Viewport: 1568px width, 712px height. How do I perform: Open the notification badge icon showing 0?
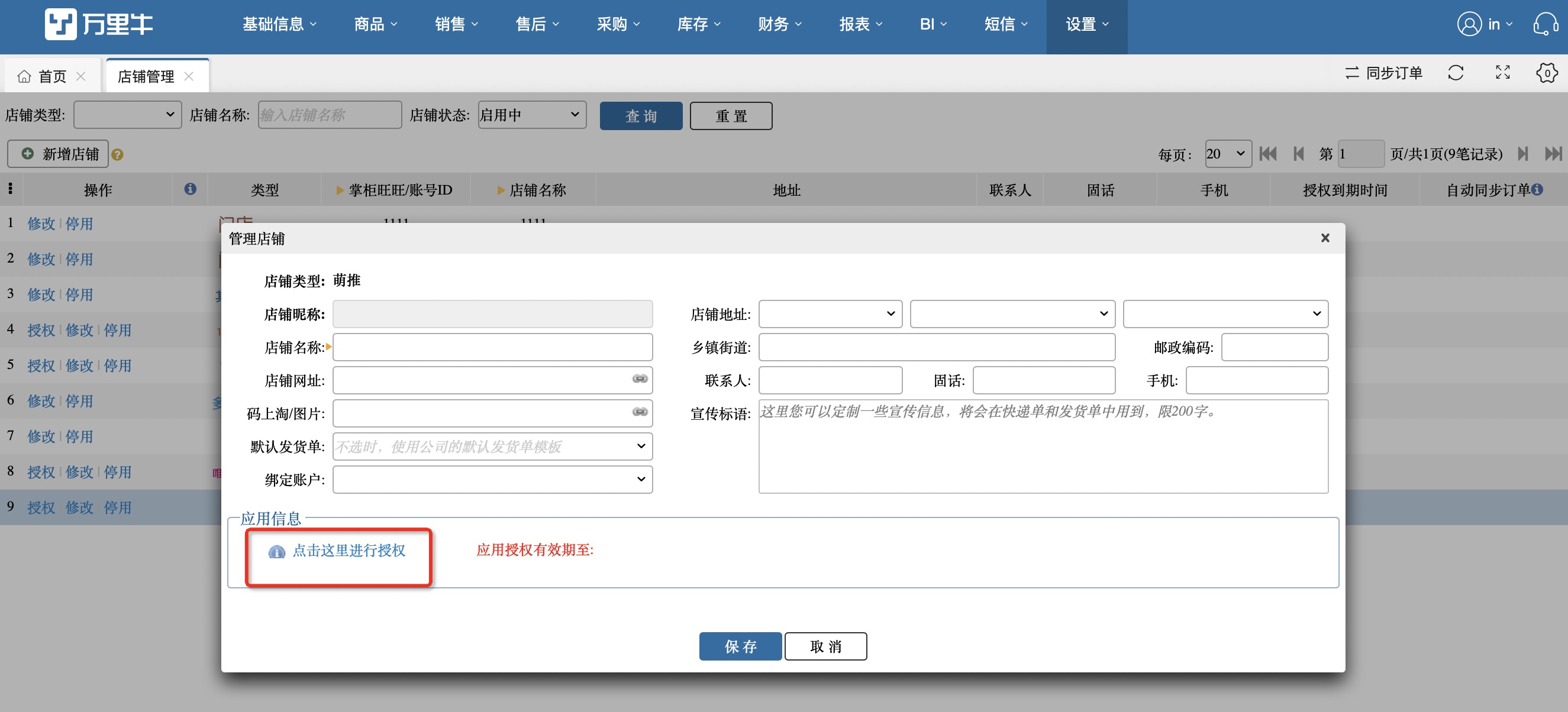click(x=1547, y=73)
